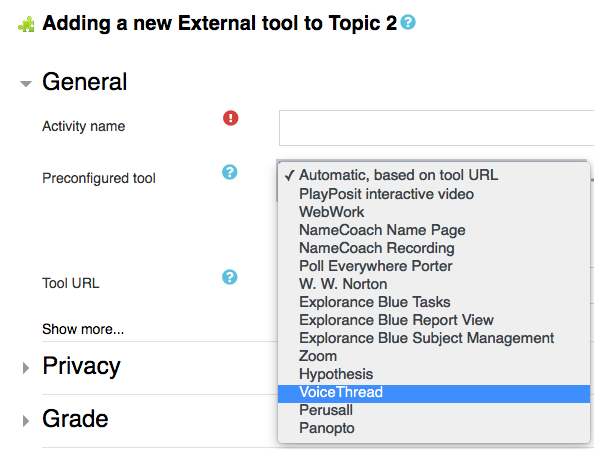Choose VoiceThread from the tool list
Viewport: 594px width, 449px height.
click(434, 392)
